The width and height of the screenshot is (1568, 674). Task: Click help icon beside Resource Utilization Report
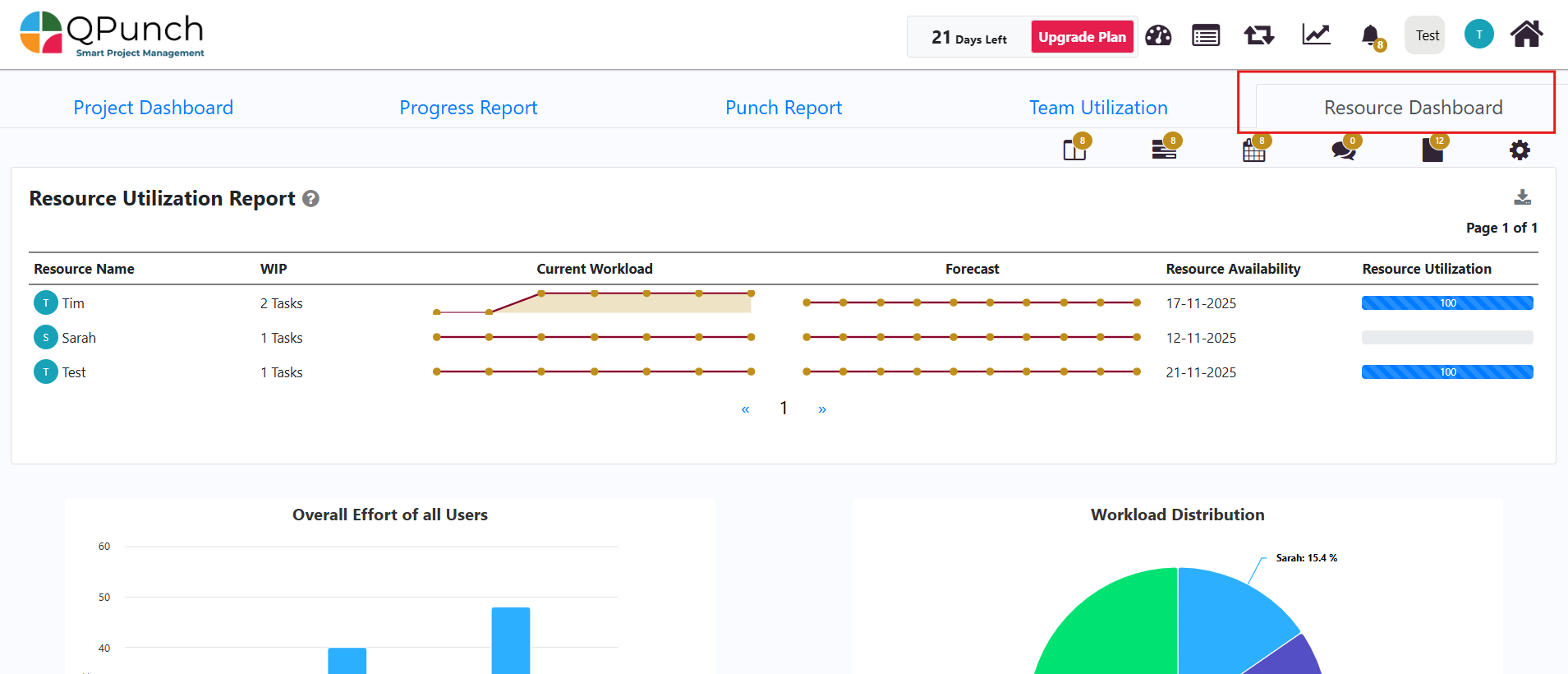[310, 199]
